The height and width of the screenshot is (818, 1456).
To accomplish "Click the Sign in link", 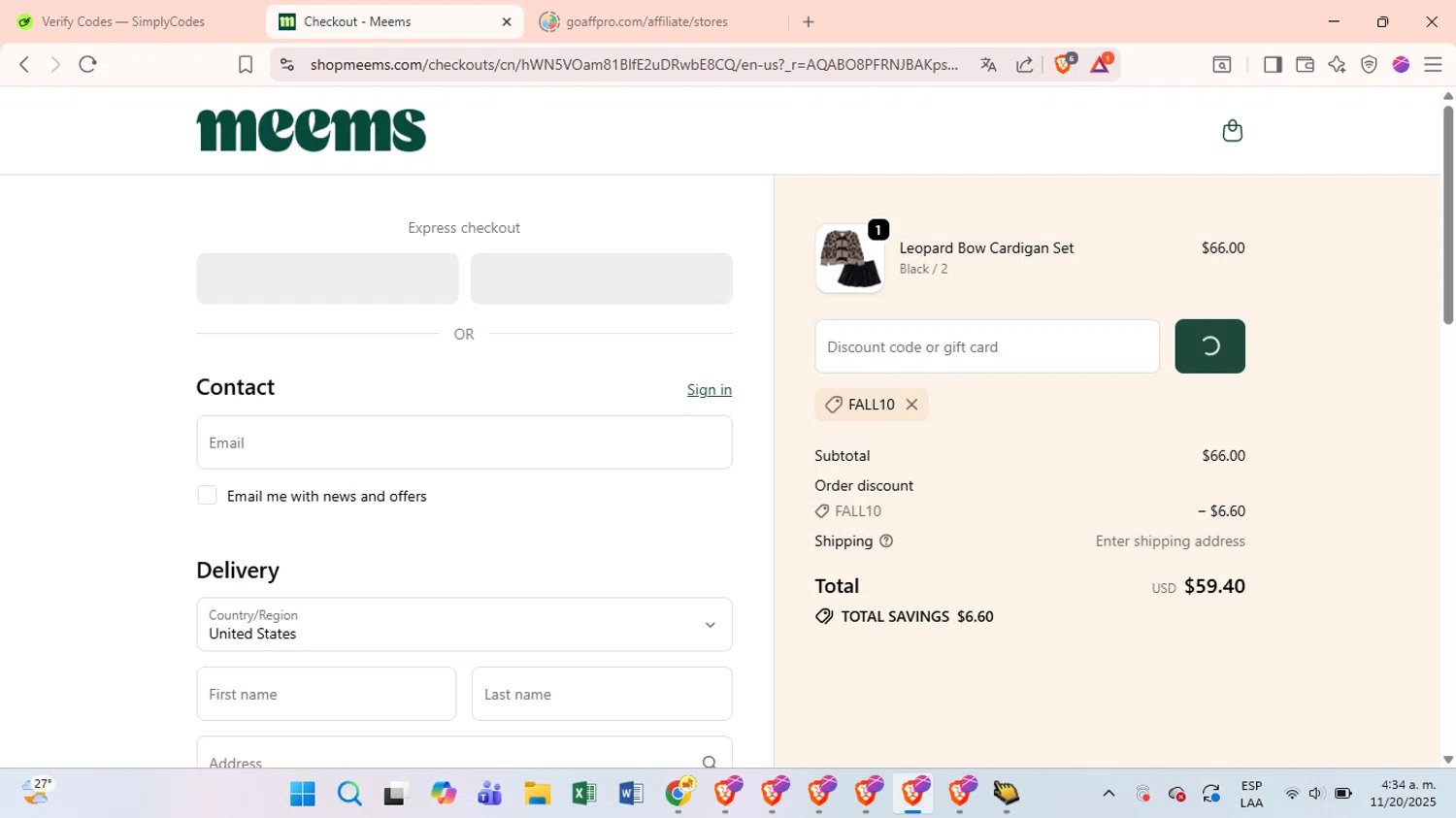I will coord(710,390).
